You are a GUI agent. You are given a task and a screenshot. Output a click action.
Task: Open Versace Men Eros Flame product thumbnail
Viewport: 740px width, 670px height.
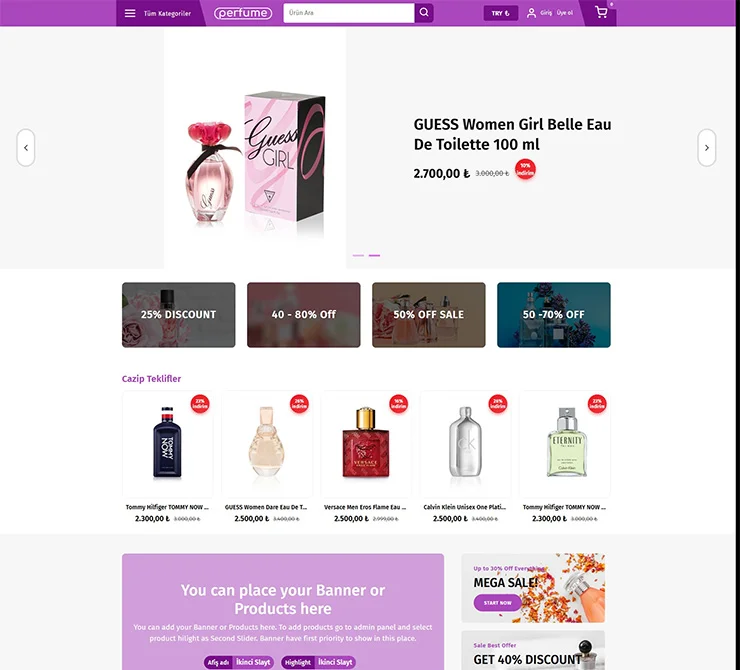[x=366, y=444]
